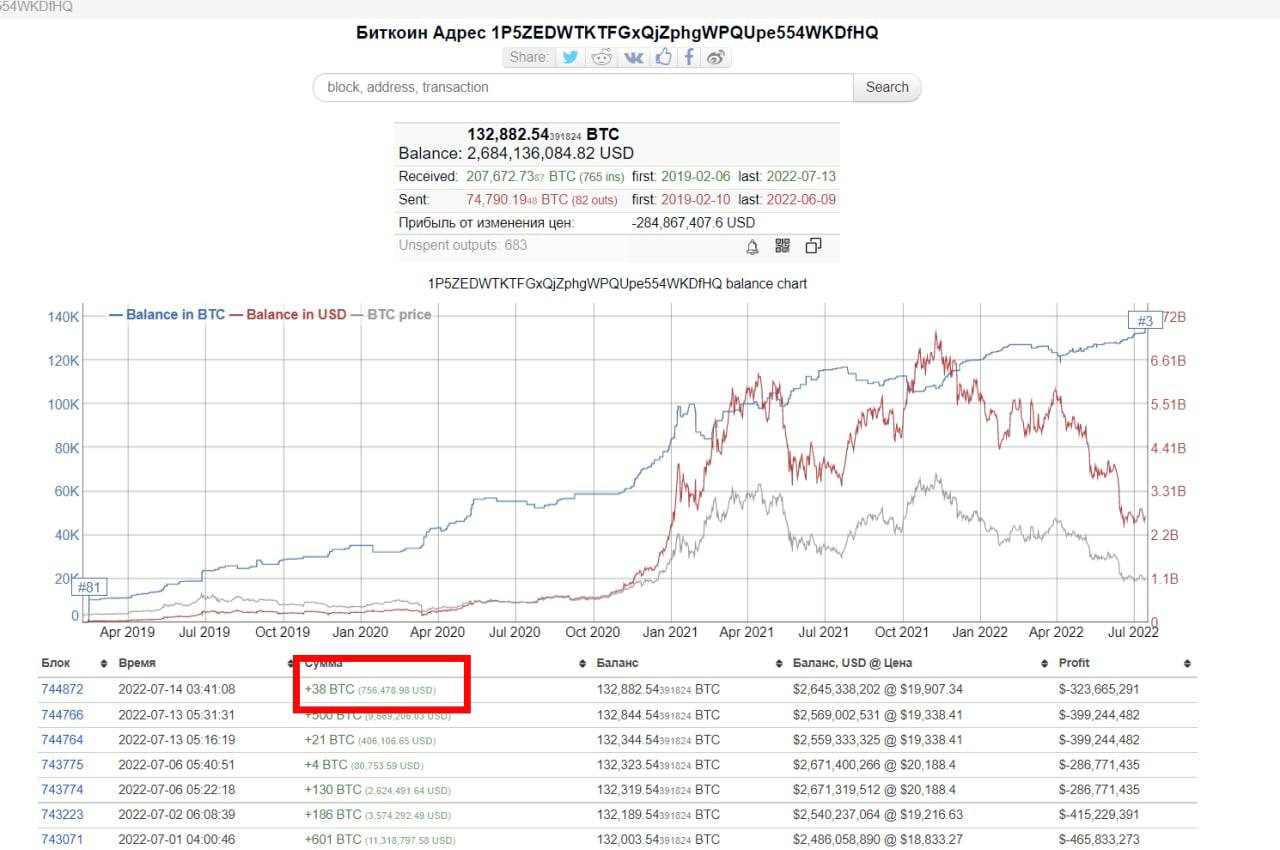Click Unspent outputs: 683

point(463,245)
